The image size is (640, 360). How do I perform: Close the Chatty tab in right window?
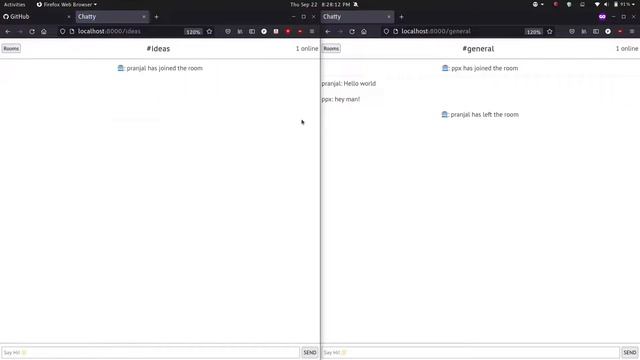pyautogui.click(x=389, y=17)
